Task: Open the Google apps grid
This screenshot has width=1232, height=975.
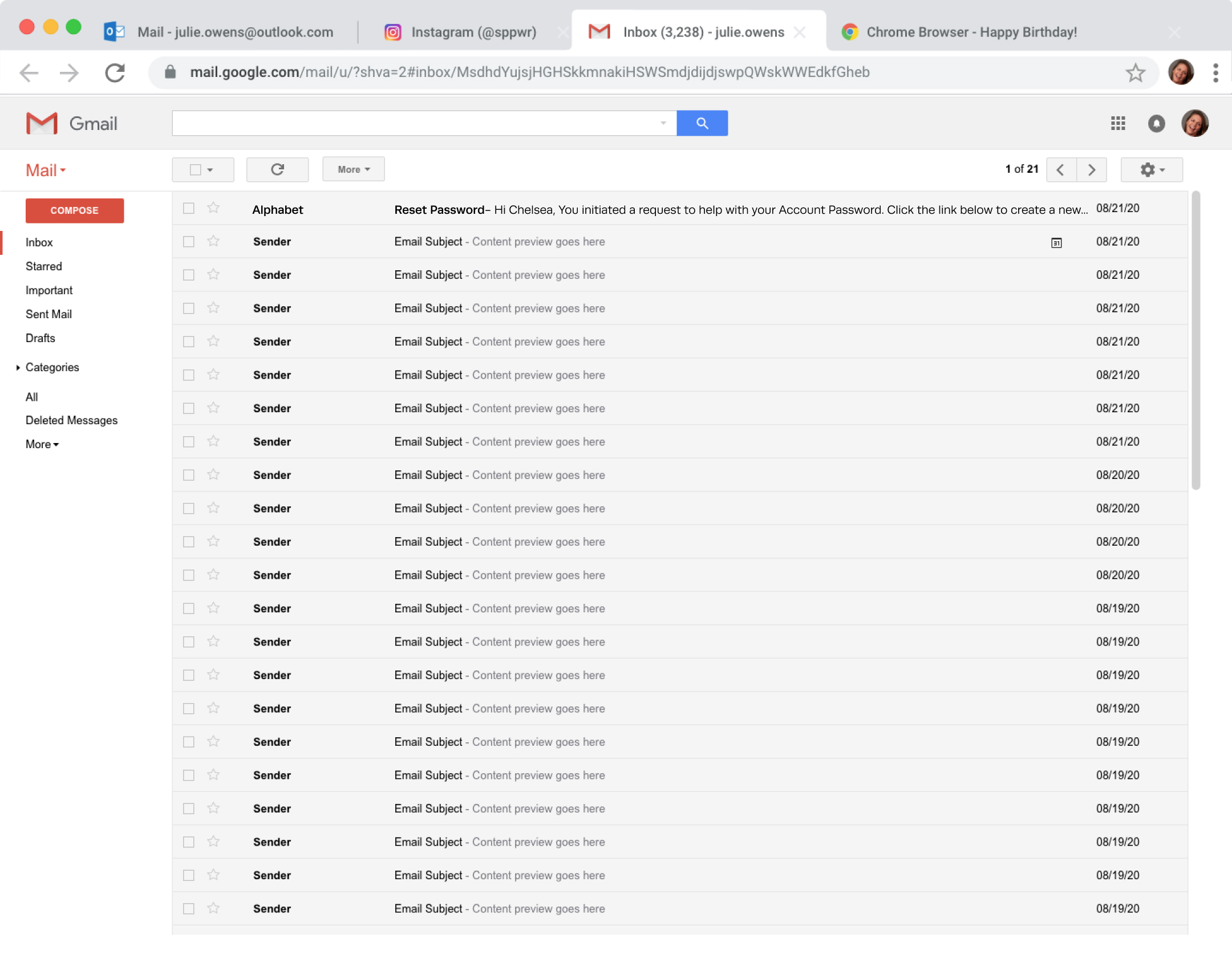Action: 1117,123
